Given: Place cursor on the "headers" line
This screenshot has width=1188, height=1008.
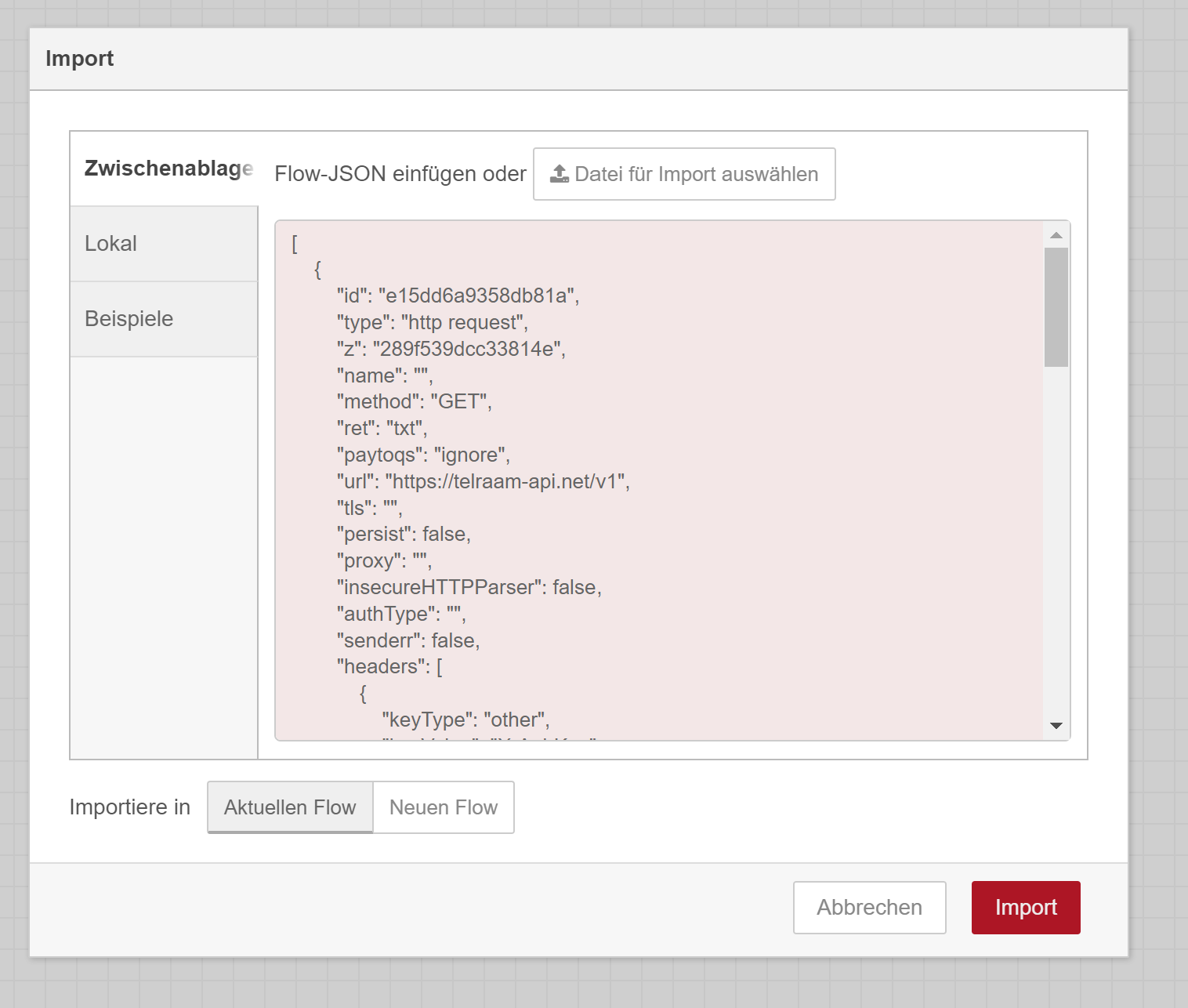Looking at the screenshot, I should [x=389, y=667].
